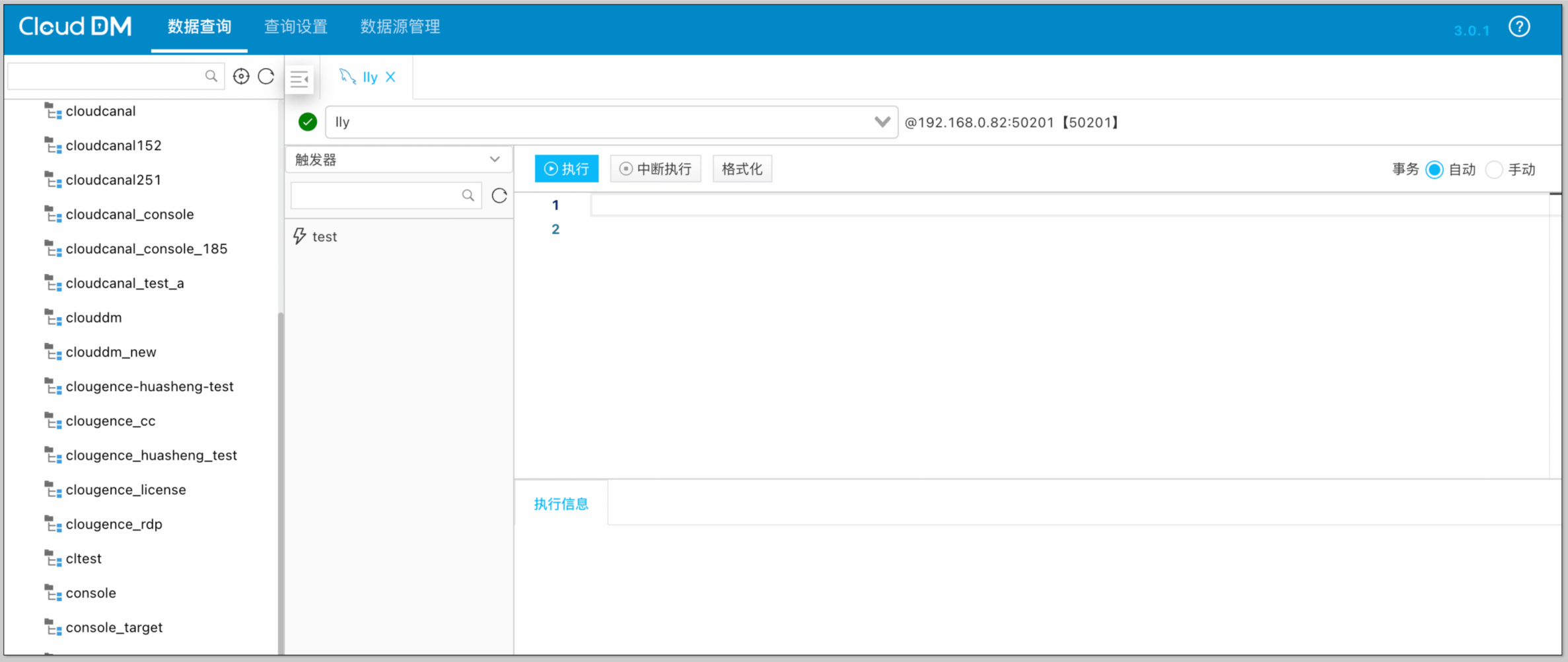Click the trigger search input field
This screenshot has width=1568, height=662.
(x=376, y=196)
